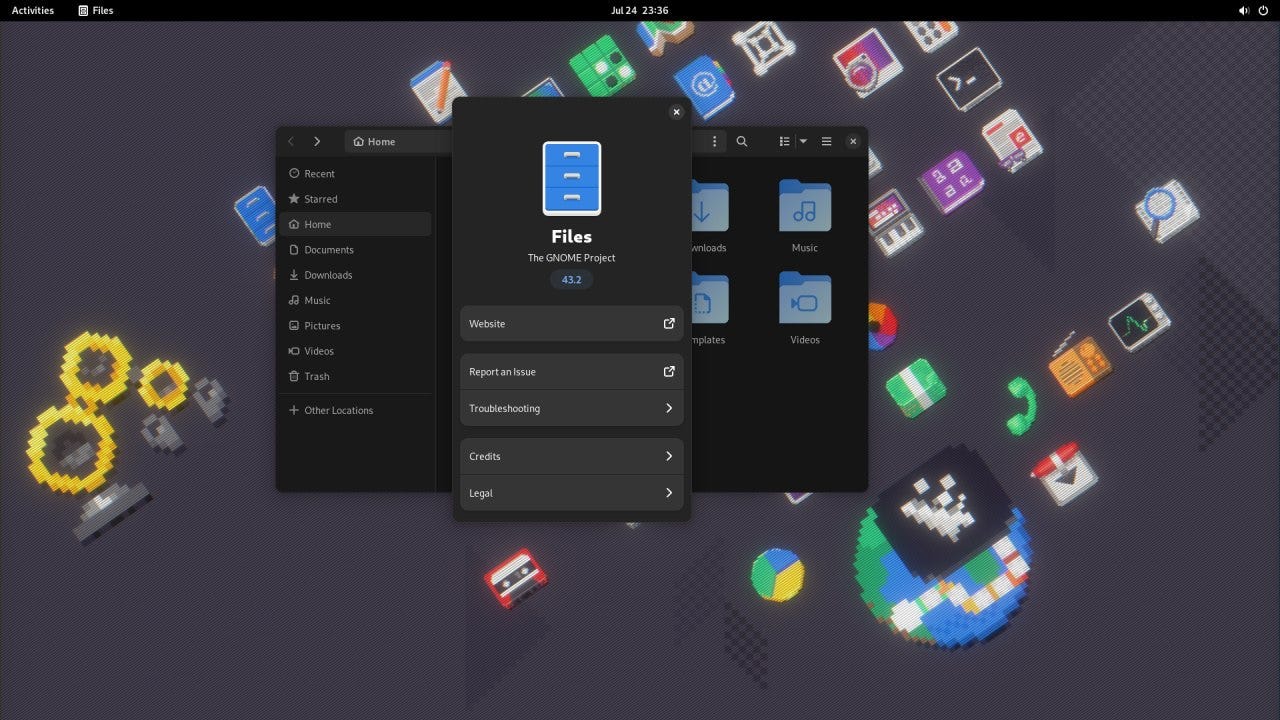
Task: Open the Activities overview
Action: tap(33, 10)
